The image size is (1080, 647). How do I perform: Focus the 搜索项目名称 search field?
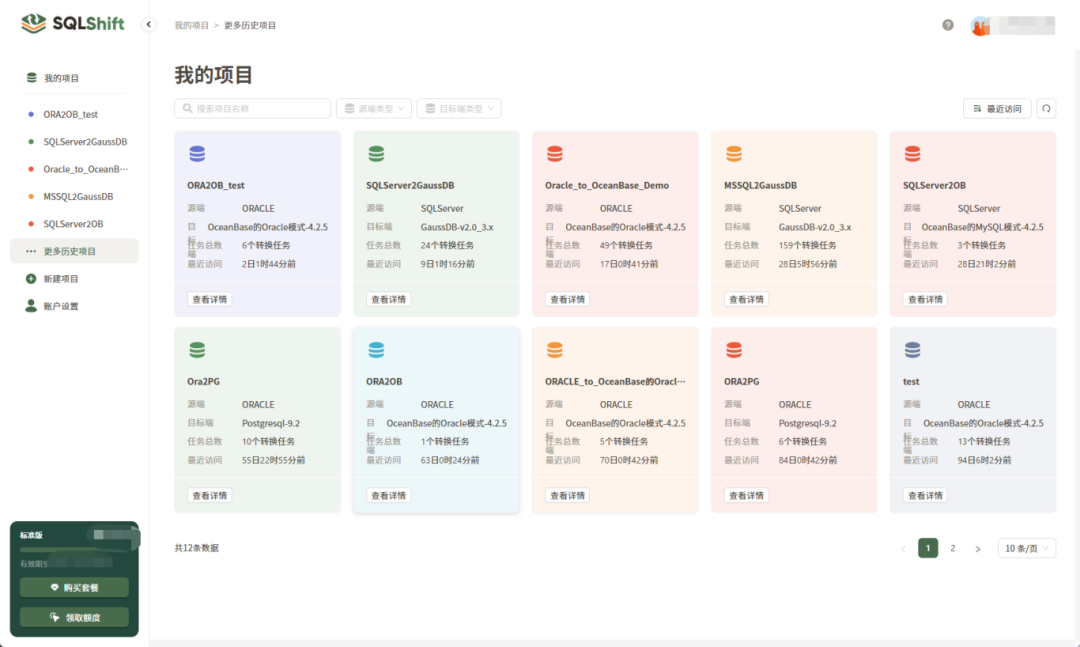[252, 108]
